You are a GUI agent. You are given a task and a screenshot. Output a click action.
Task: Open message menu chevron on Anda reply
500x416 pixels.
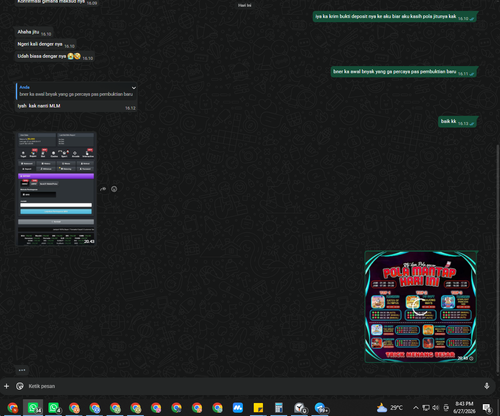click(x=134, y=88)
